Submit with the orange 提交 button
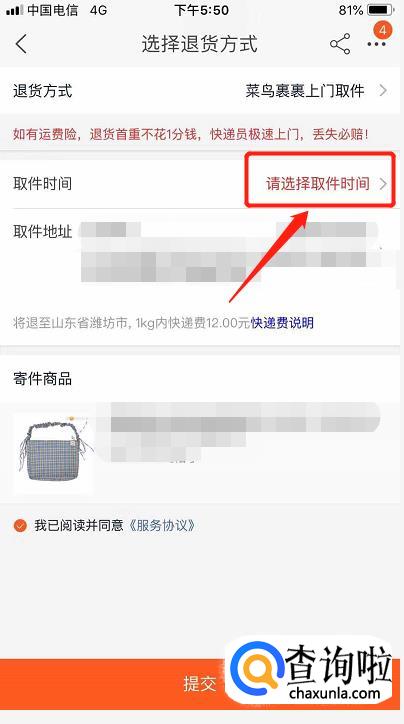The image size is (404, 724). pyautogui.click(x=200, y=683)
